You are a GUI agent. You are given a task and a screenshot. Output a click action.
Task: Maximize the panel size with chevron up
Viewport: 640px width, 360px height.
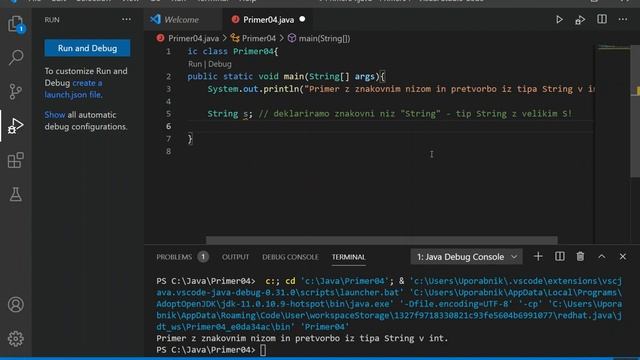602,257
